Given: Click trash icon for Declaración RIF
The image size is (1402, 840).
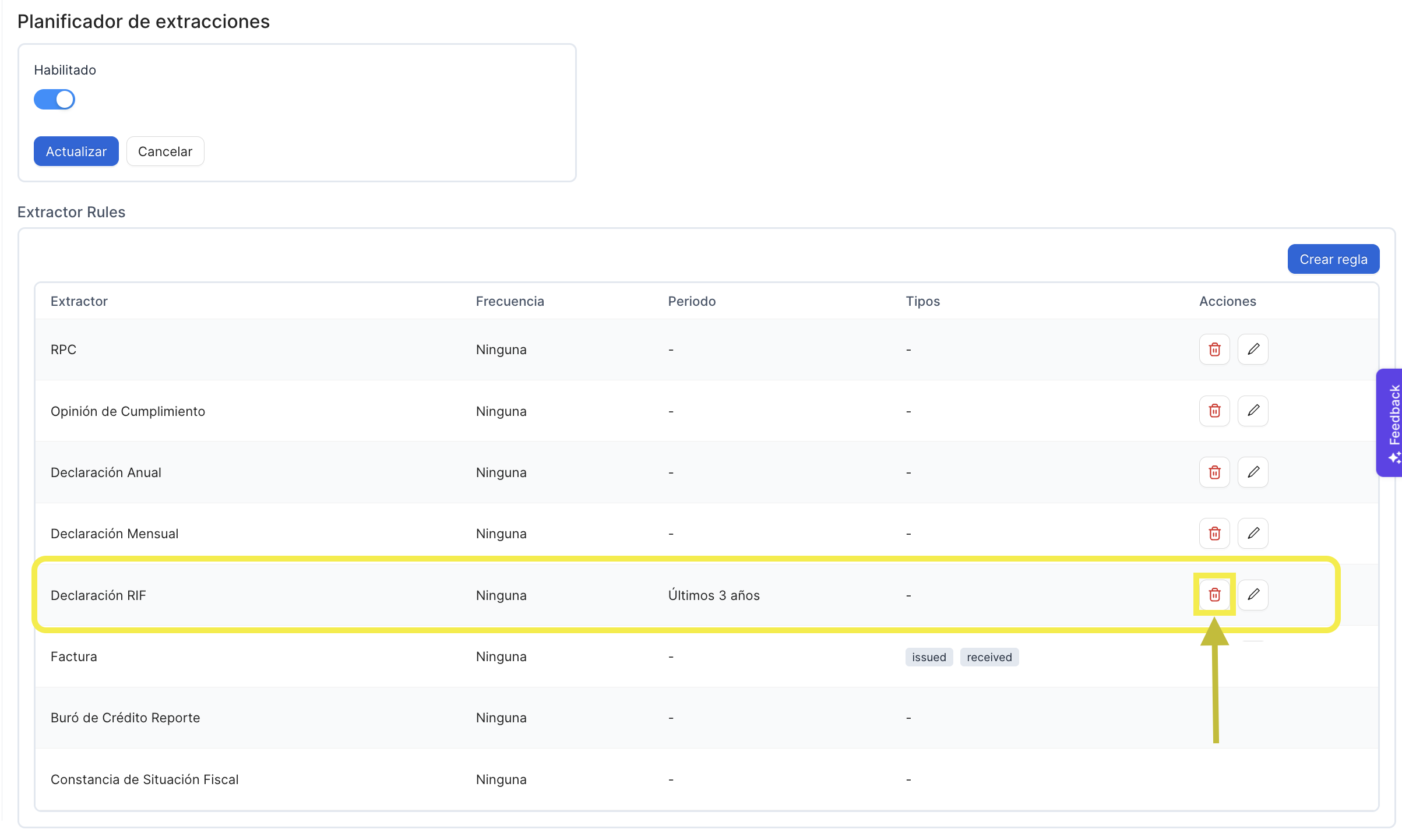Looking at the screenshot, I should [1214, 595].
